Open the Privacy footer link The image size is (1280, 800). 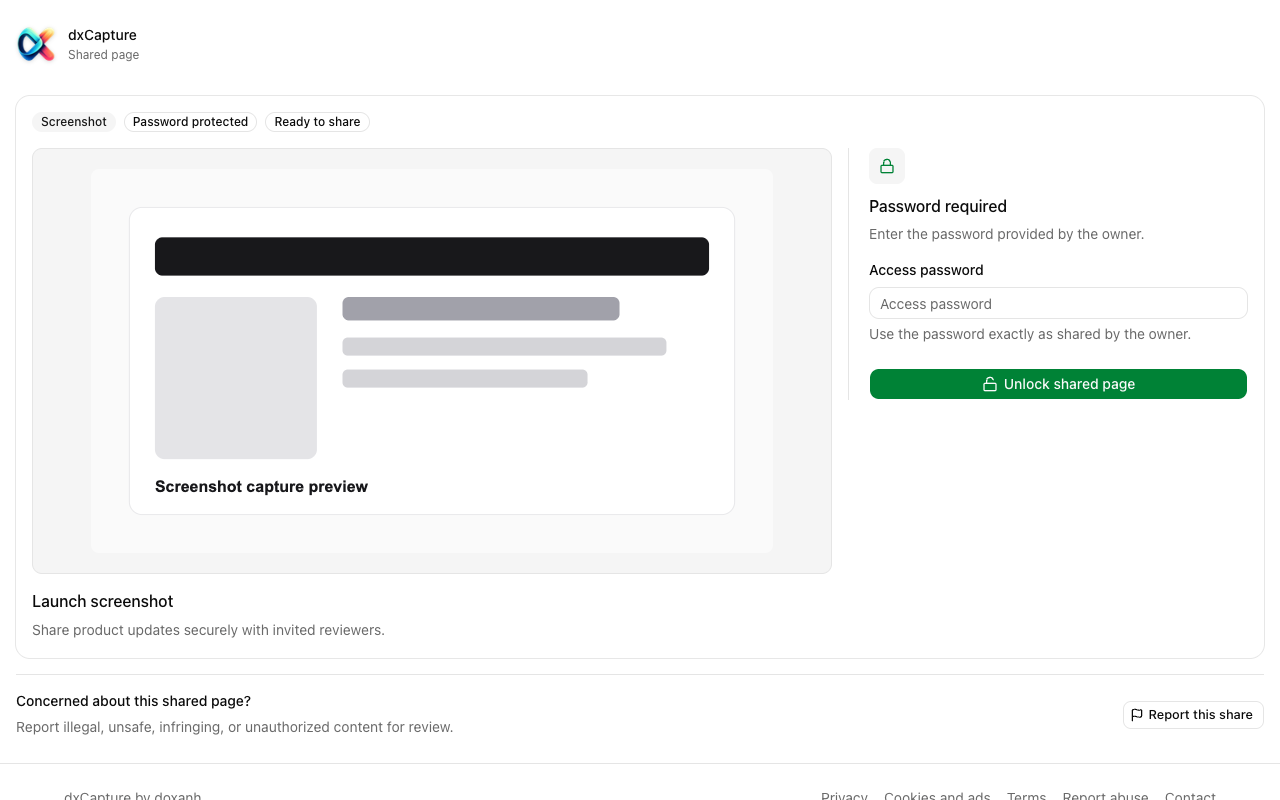coord(844,795)
